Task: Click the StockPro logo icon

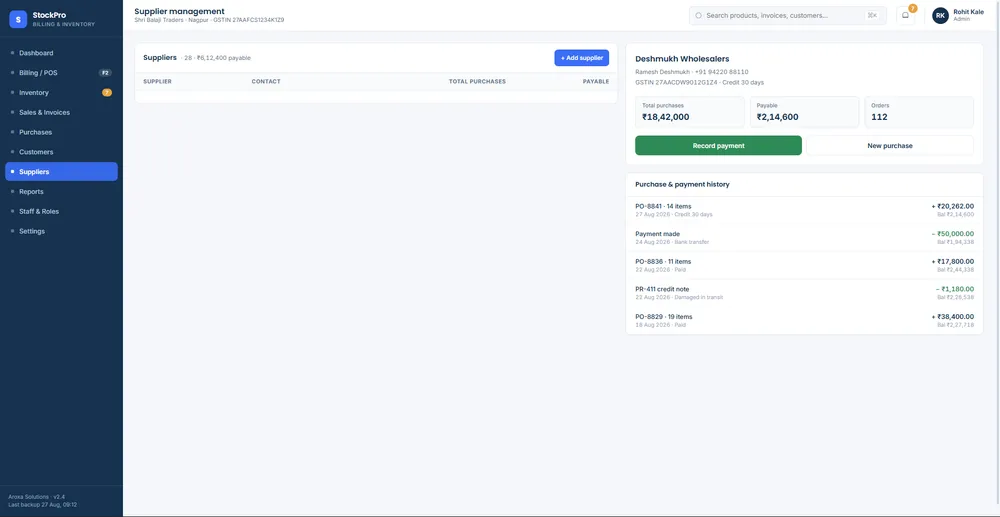Action: (18, 19)
